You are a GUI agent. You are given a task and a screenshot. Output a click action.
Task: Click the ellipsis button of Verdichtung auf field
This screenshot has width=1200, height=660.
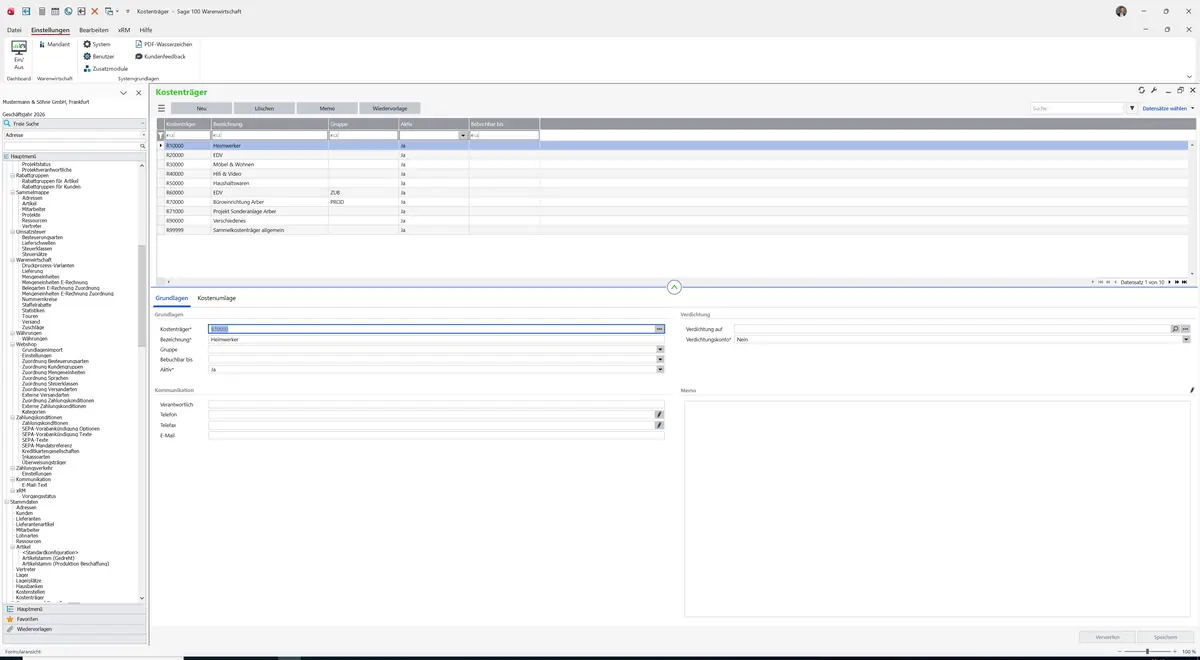(1186, 329)
